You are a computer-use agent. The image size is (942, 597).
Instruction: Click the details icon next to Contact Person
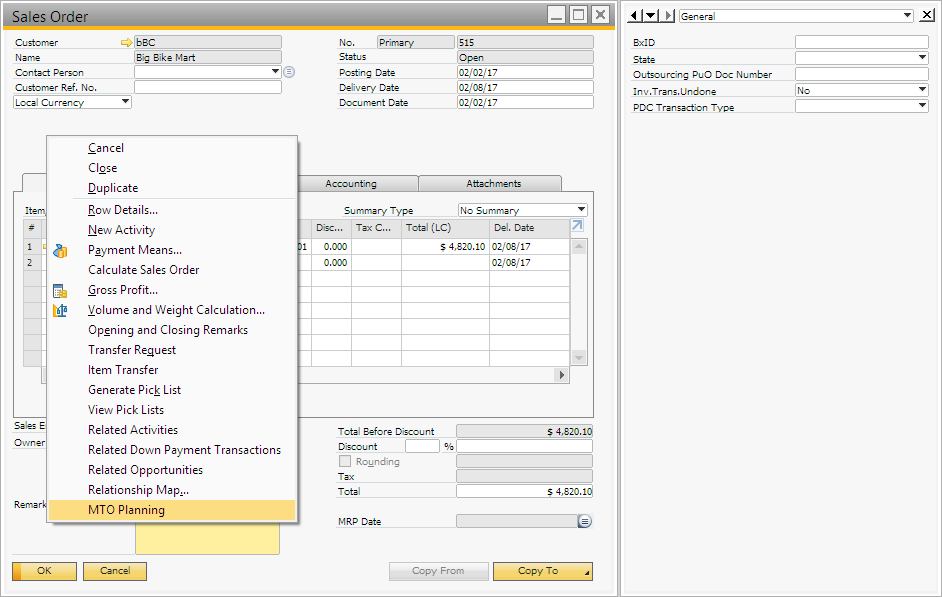(289, 72)
